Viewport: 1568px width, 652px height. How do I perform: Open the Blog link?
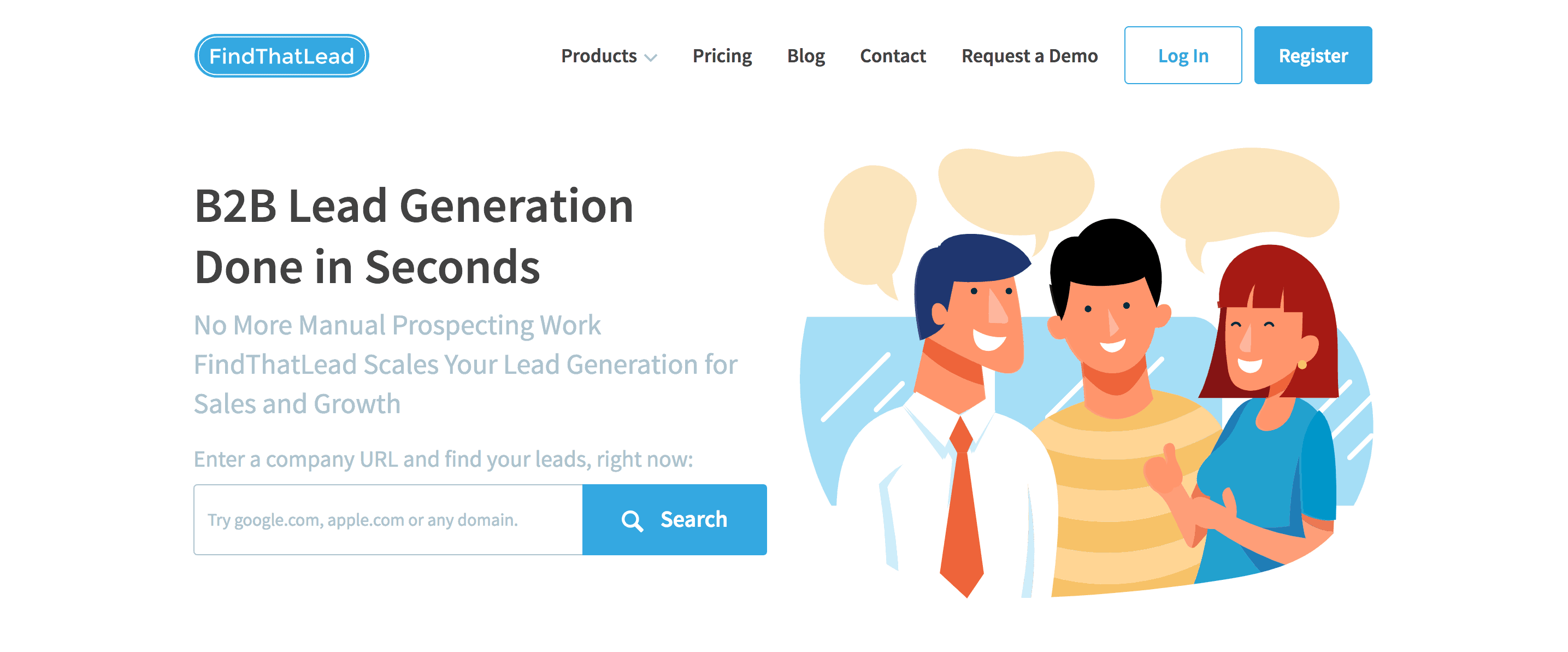point(806,55)
